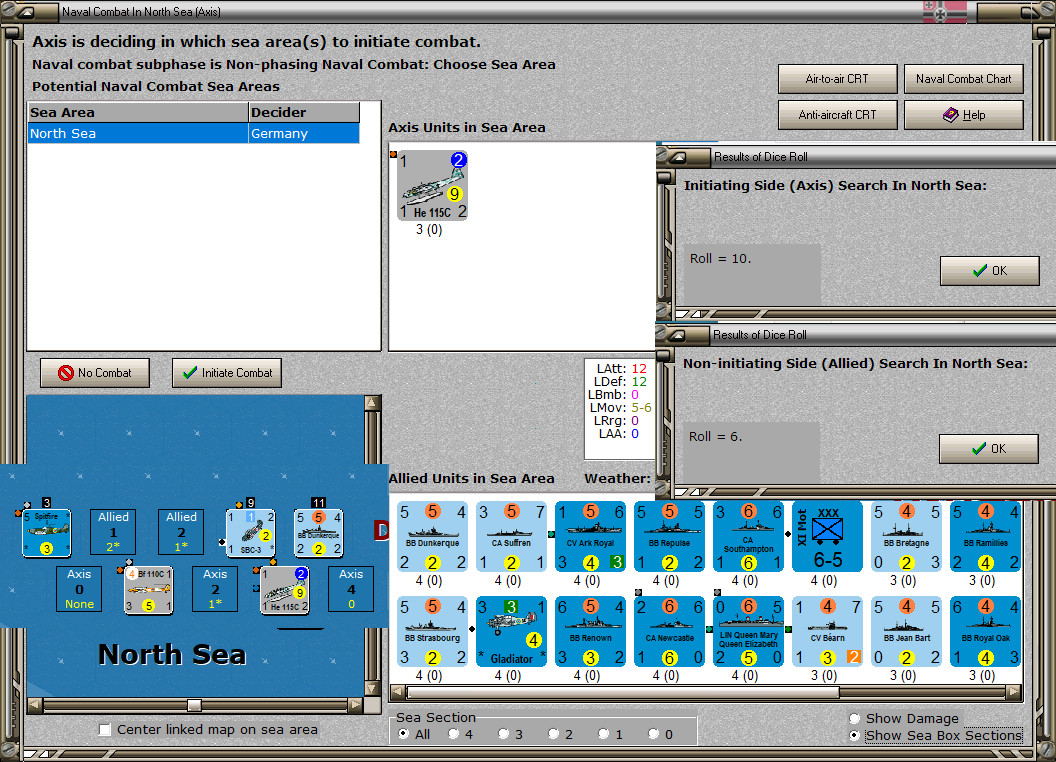
Task: Click the Bf 110C counter on the map
Action: click(149, 590)
